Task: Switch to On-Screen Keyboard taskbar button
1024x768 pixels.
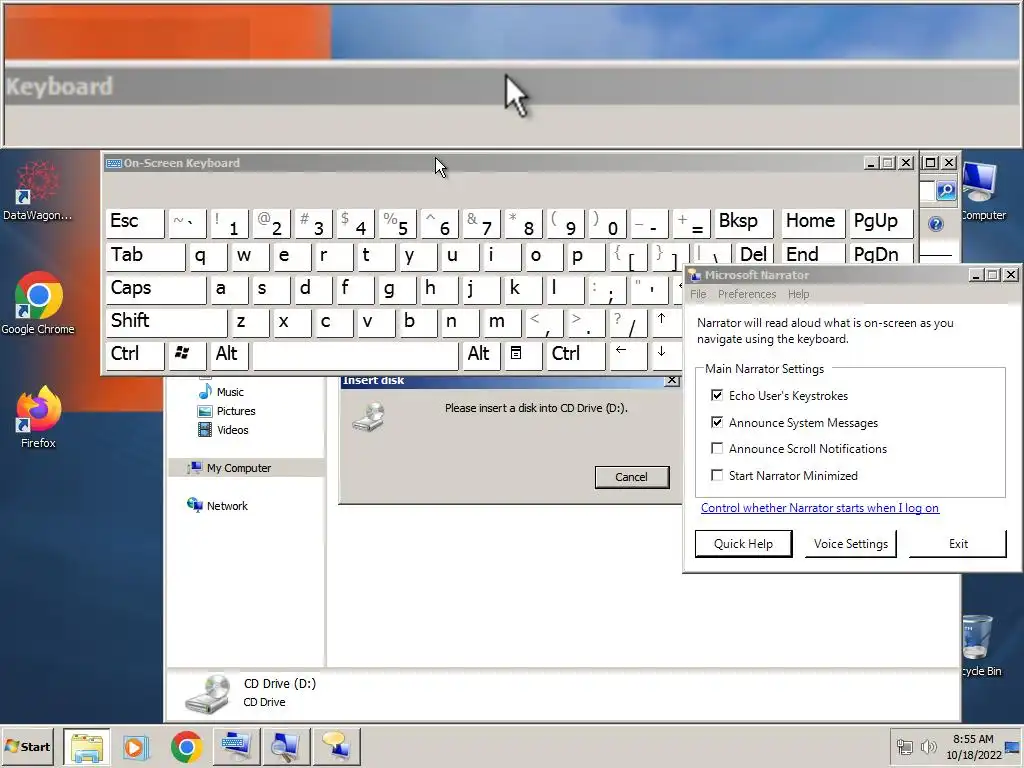Action: pyautogui.click(x=236, y=746)
